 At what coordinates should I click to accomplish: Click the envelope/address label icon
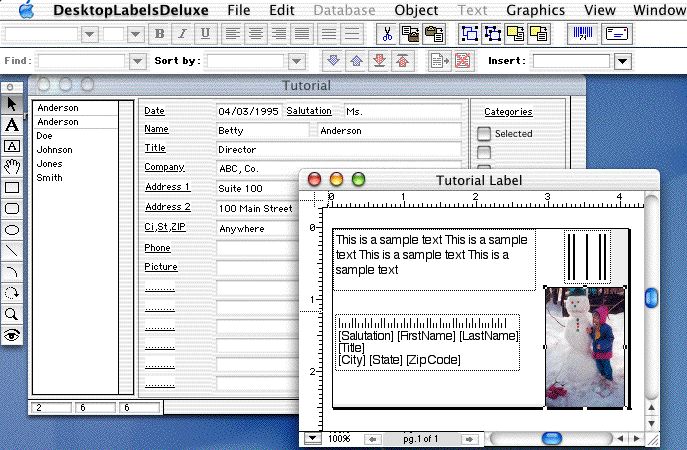click(x=616, y=34)
